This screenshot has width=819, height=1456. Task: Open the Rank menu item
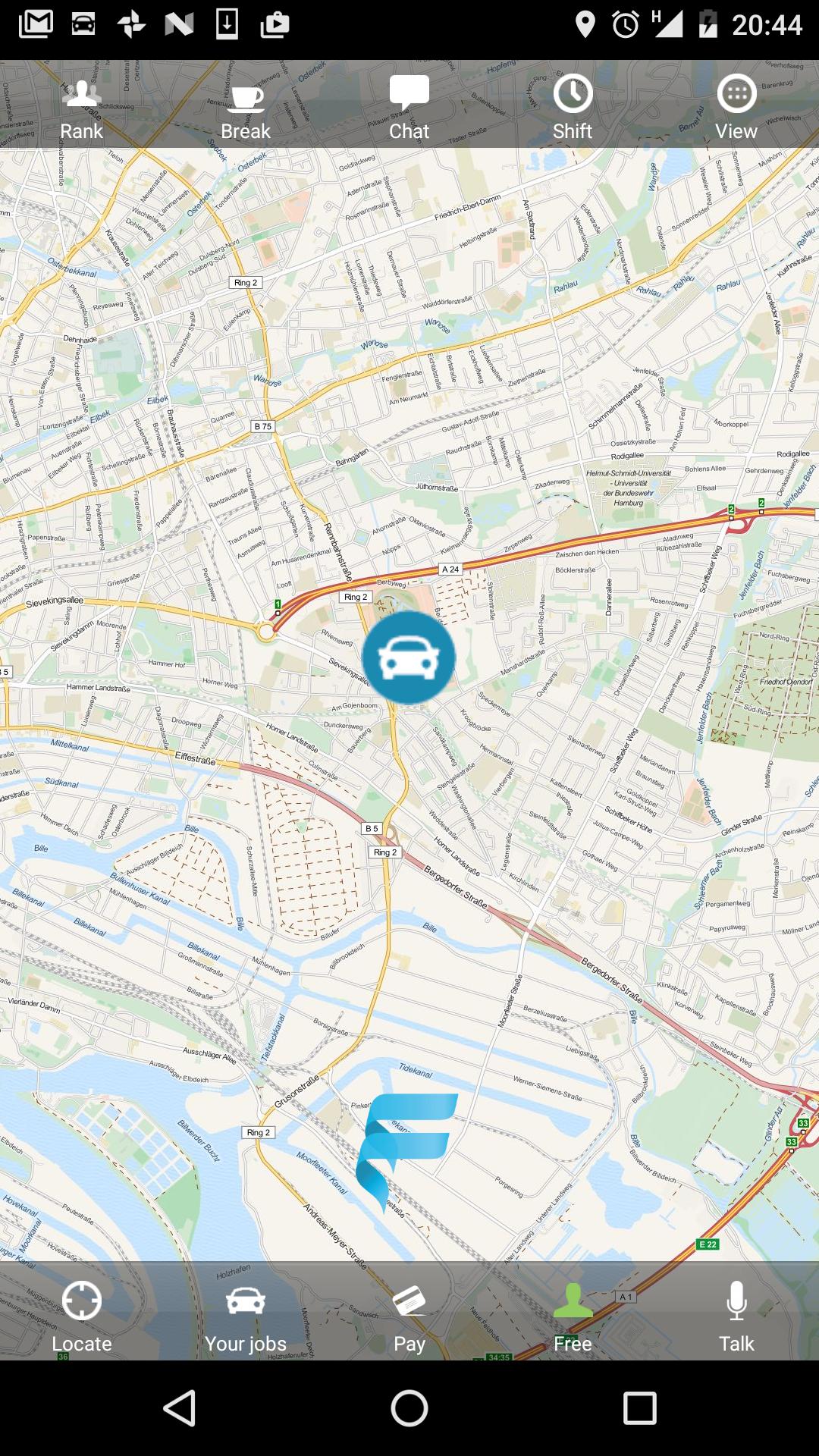(82, 107)
